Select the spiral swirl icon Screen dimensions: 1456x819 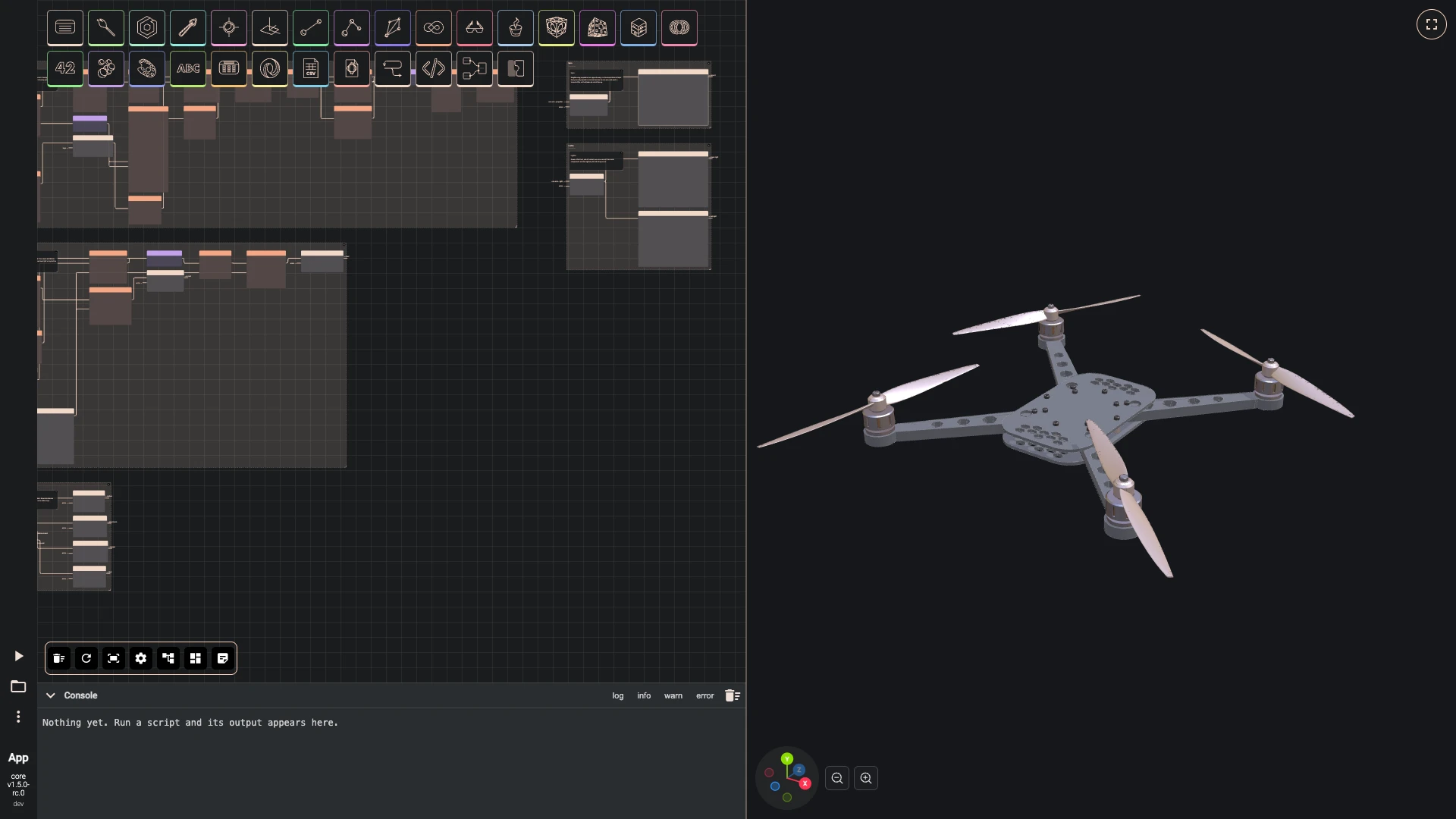tap(270, 68)
